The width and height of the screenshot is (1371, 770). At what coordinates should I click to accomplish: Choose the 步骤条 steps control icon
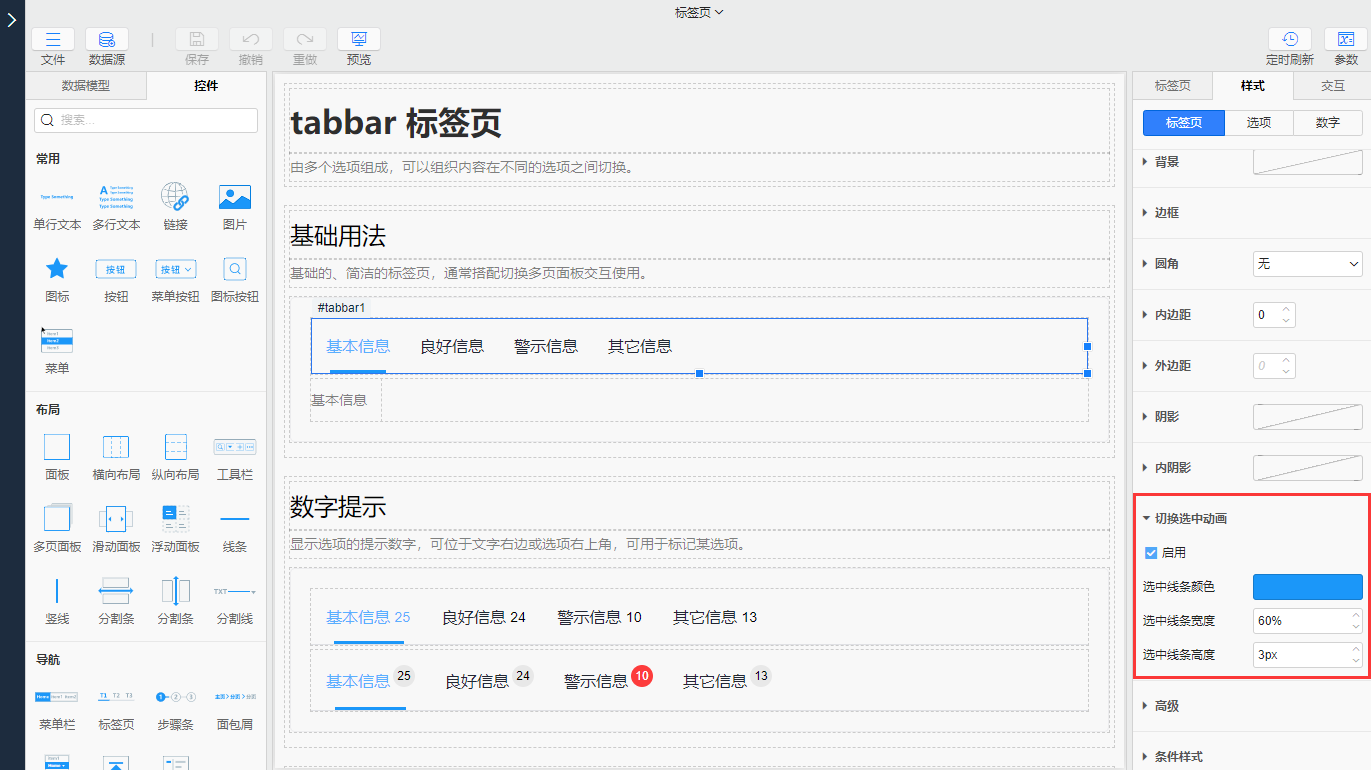(175, 697)
